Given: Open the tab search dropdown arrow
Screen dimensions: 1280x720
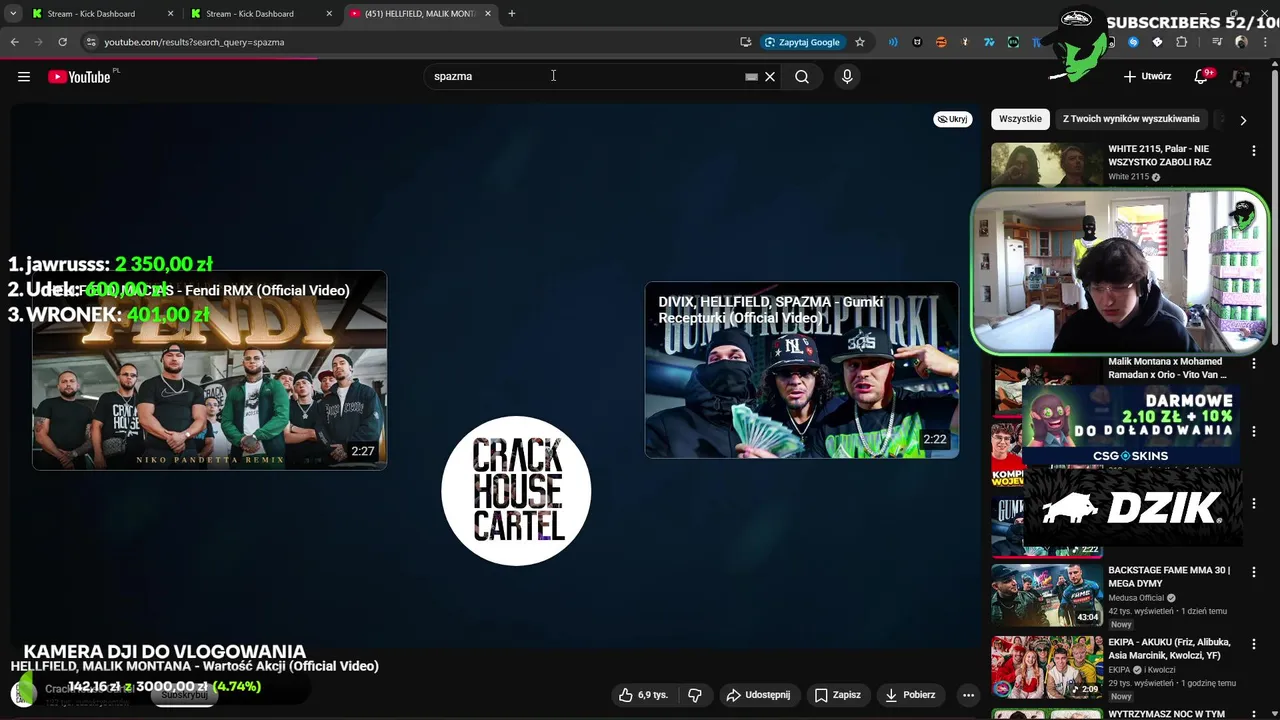Looking at the screenshot, I should coord(13,14).
